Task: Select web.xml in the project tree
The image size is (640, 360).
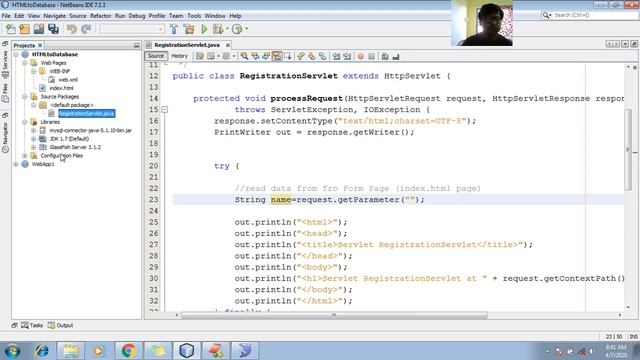Action: pos(68,80)
